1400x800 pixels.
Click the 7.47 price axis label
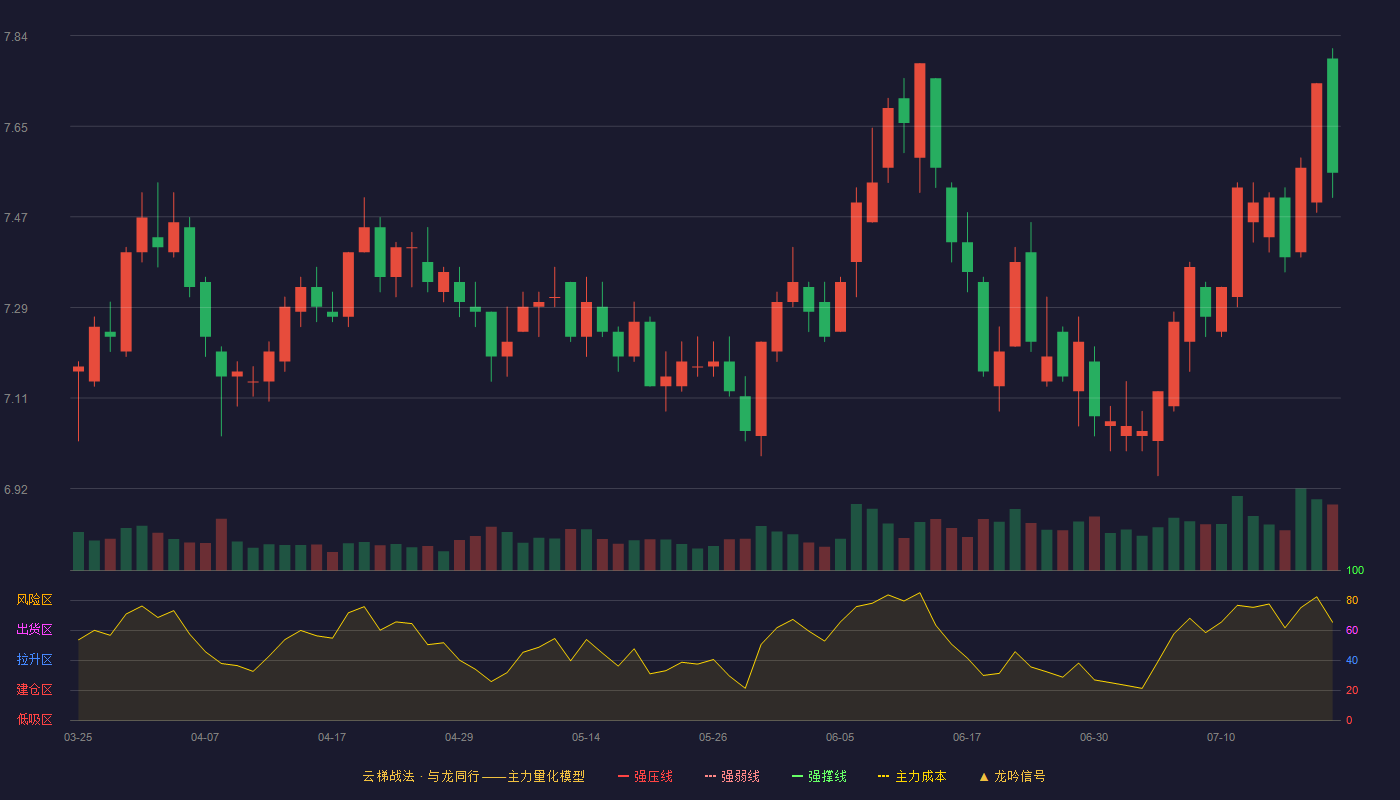16,218
